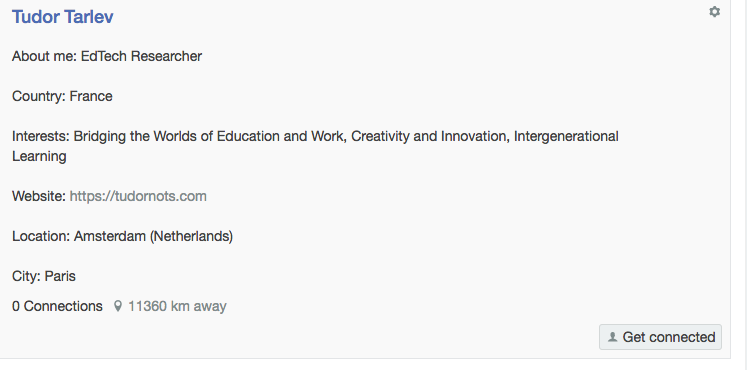747x370 pixels.
Task: Click the wrapped word Learning under Interests
Action: coord(39,156)
